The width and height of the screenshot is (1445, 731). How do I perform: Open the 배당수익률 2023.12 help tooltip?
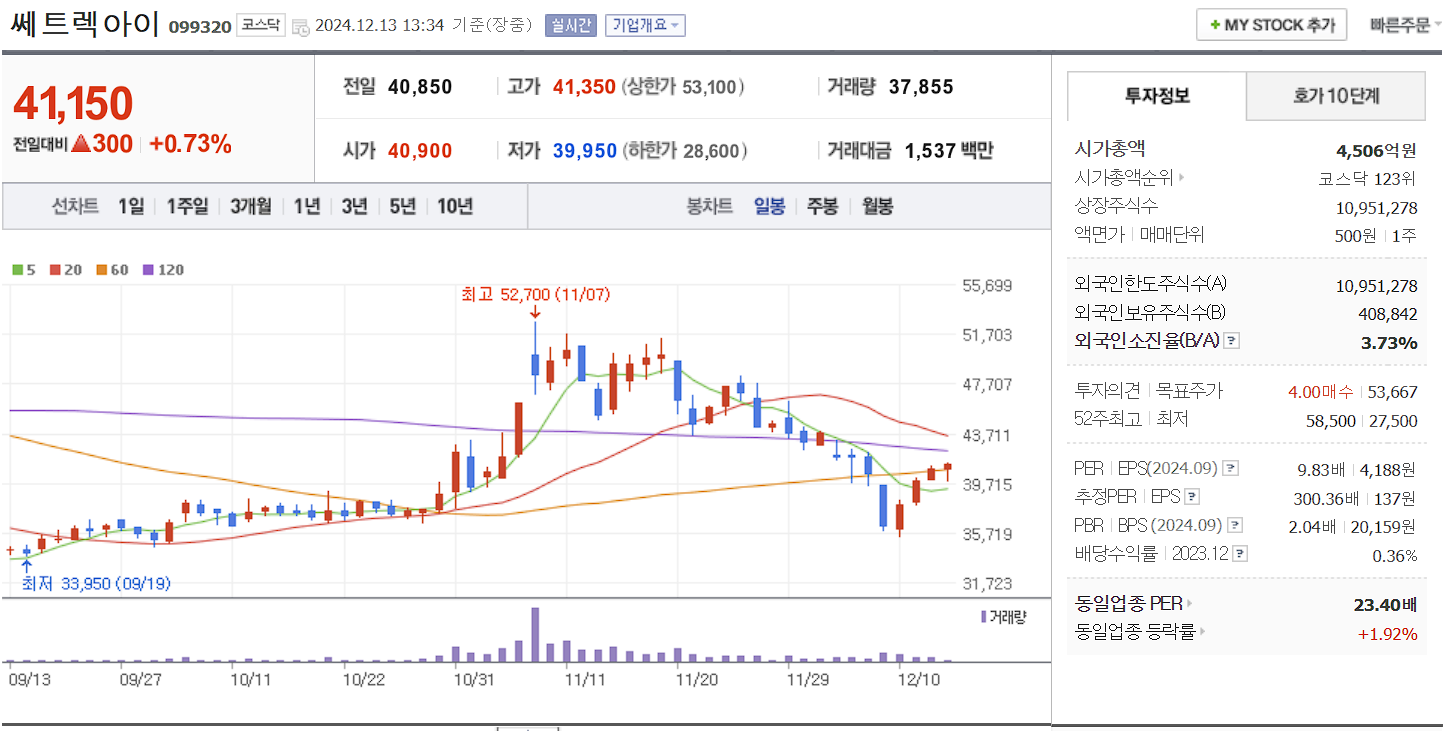[x=1239, y=551]
